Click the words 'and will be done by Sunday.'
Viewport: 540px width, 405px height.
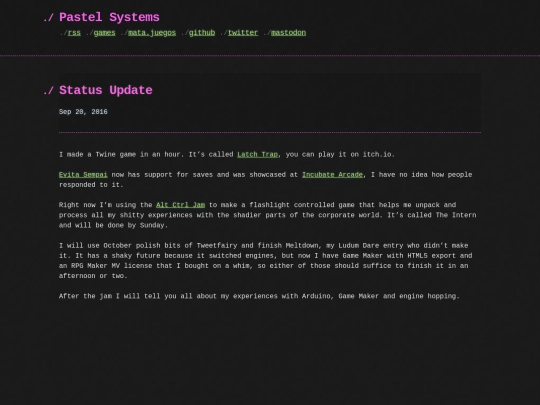click(113, 226)
